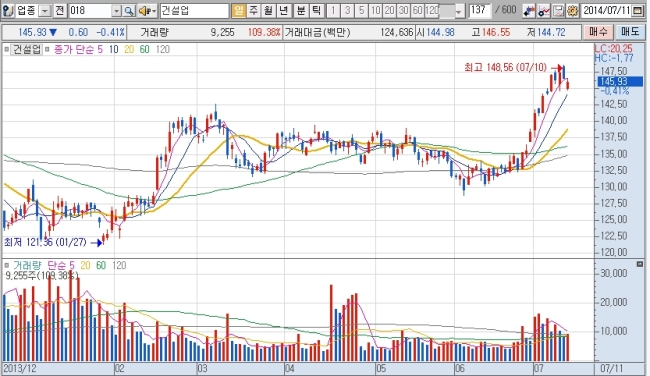Open the magnifier search icon beside code 018
This screenshot has height=376, width=650.
click(129, 11)
